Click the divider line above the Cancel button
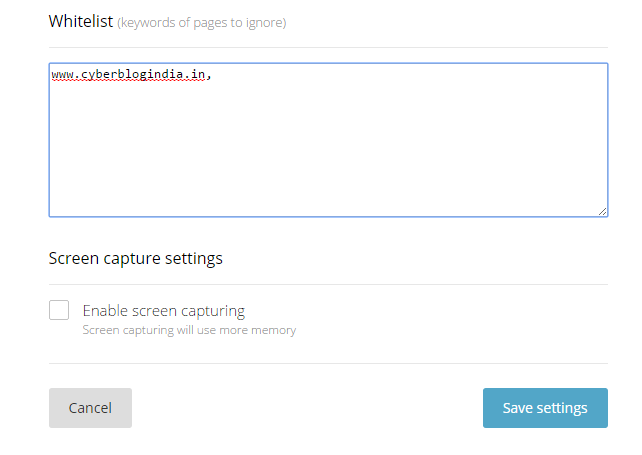The height and width of the screenshot is (455, 642). (x=328, y=363)
